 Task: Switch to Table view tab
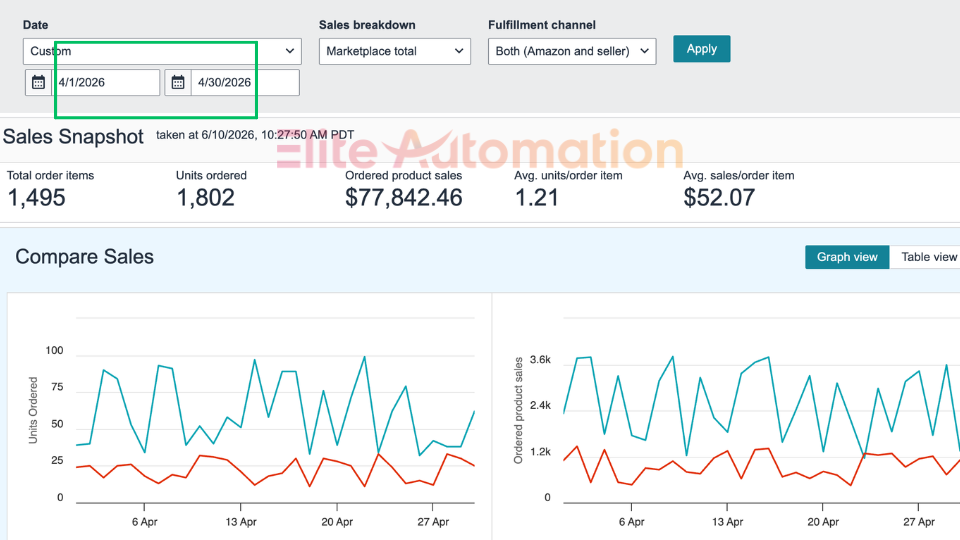tap(928, 257)
